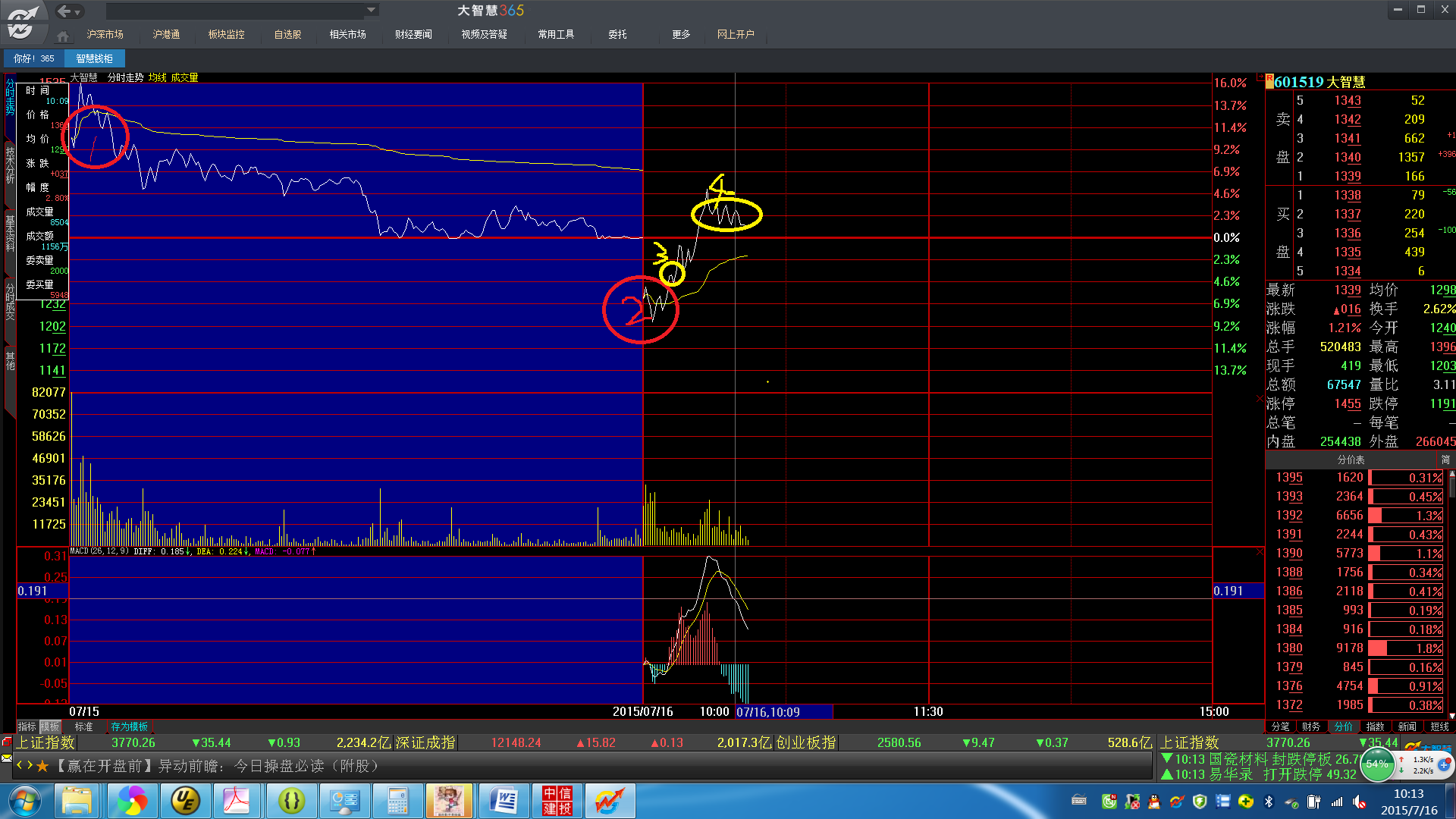Click the QQ penguin tray icon
Screen dimensions: 1456x819
tap(1154, 802)
